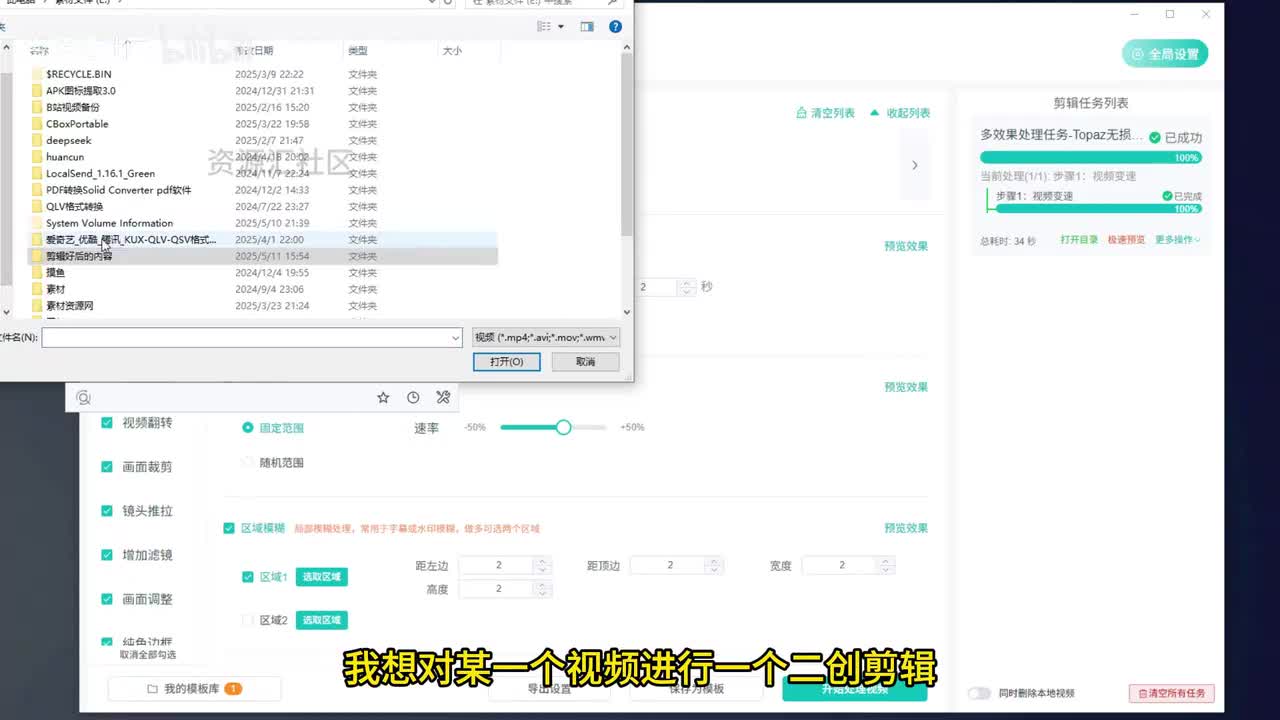Open 全局设置 global settings

pyautogui.click(x=1165, y=54)
